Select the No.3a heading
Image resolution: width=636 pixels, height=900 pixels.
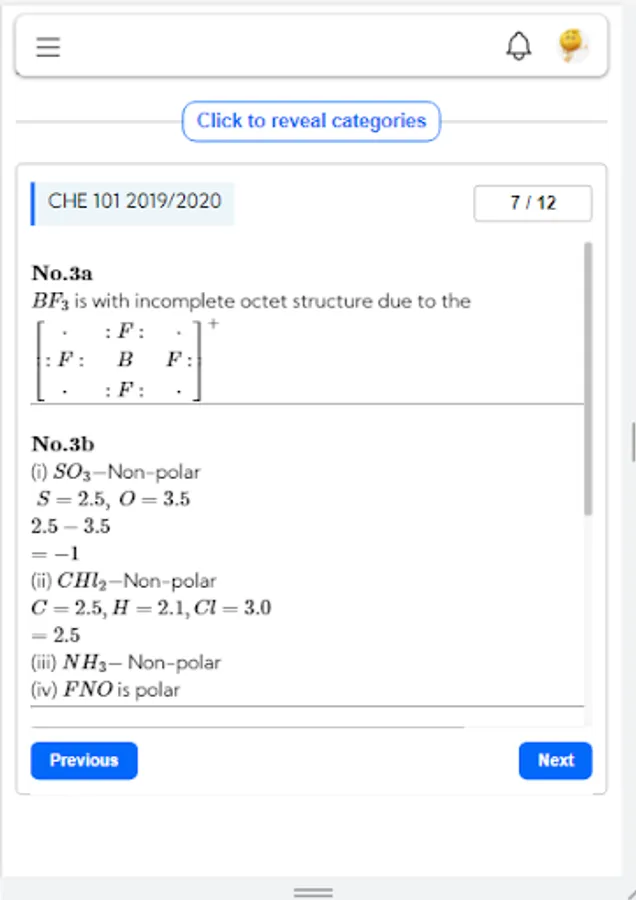(62, 273)
